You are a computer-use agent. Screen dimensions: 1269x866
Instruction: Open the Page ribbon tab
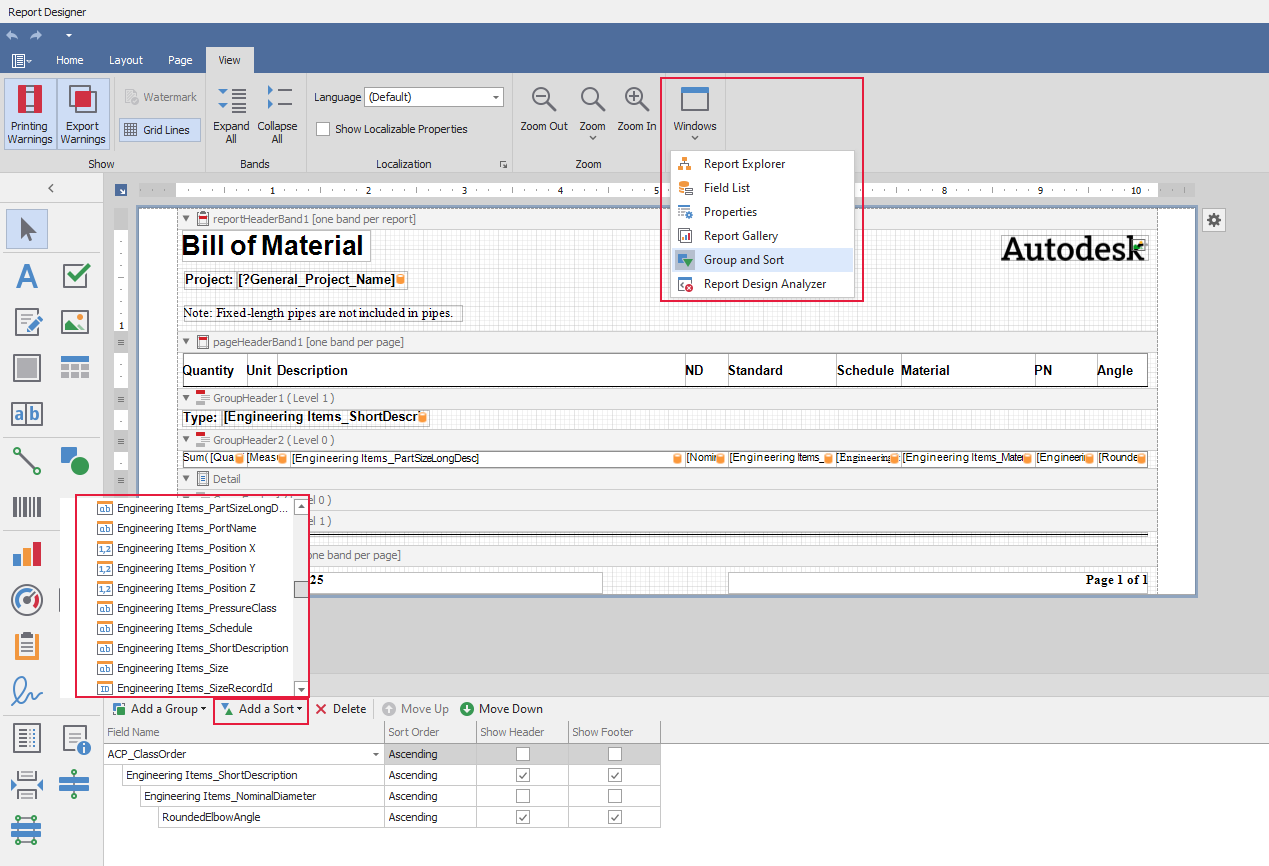(x=180, y=60)
